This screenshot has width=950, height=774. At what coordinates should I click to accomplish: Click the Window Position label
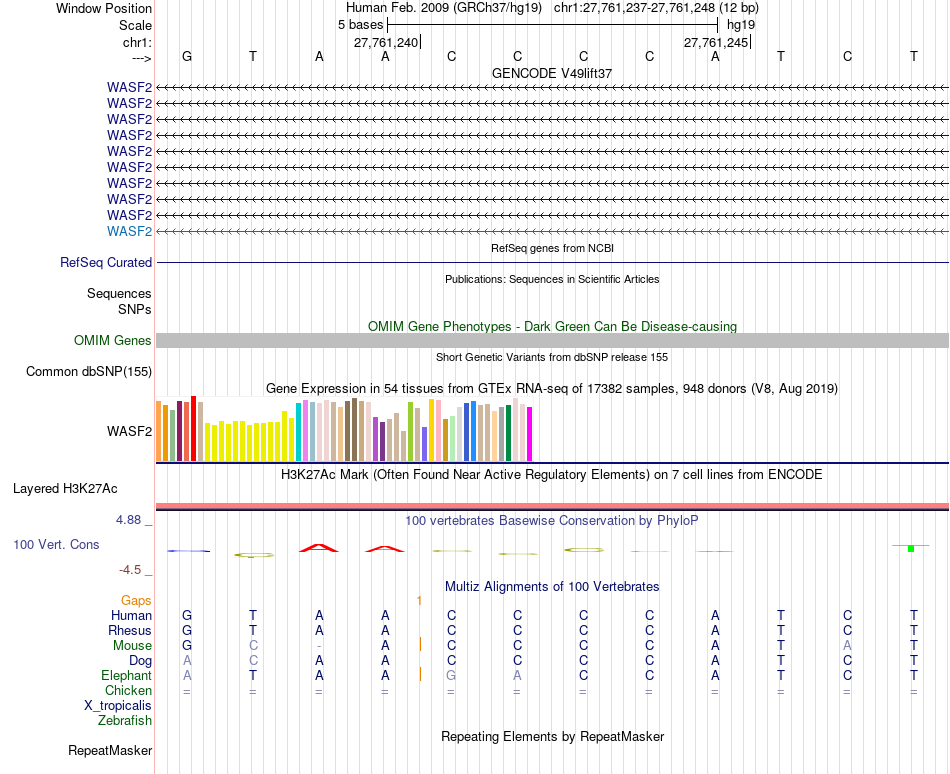pos(104,8)
